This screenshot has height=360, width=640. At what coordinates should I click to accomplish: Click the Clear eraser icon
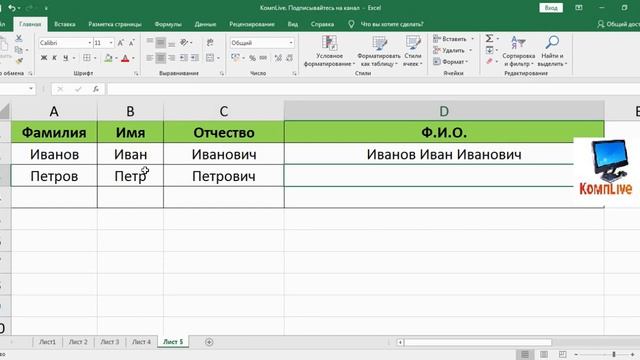click(x=489, y=61)
